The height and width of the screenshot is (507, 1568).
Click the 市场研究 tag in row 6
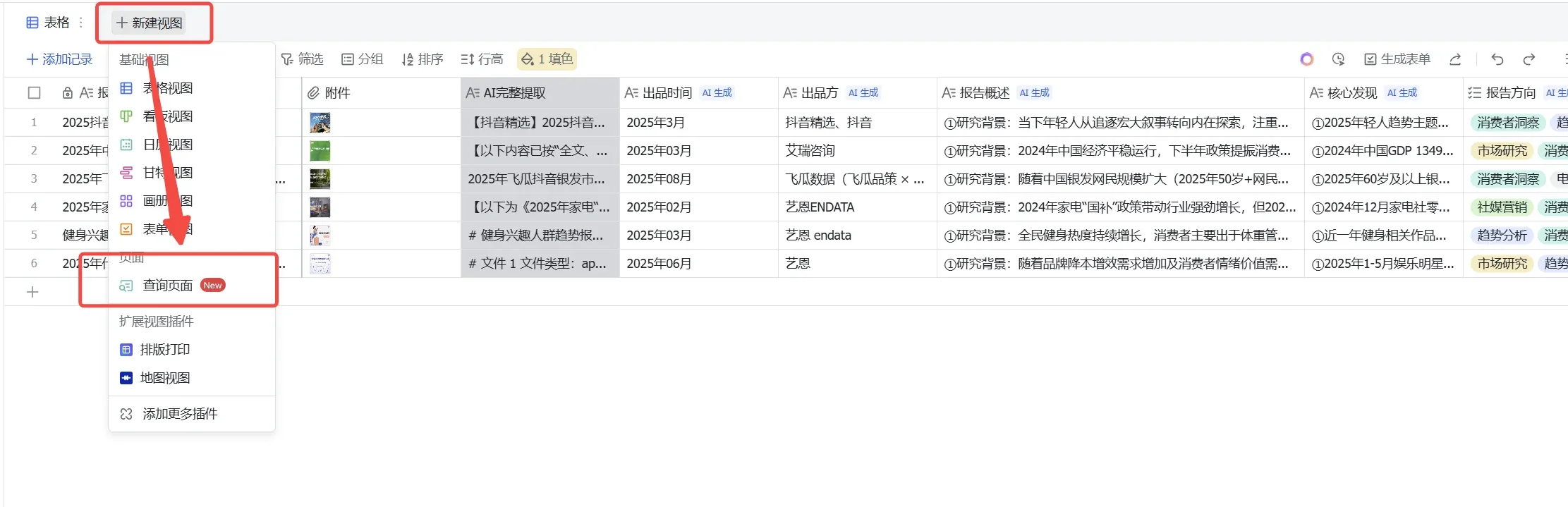coord(1502,264)
